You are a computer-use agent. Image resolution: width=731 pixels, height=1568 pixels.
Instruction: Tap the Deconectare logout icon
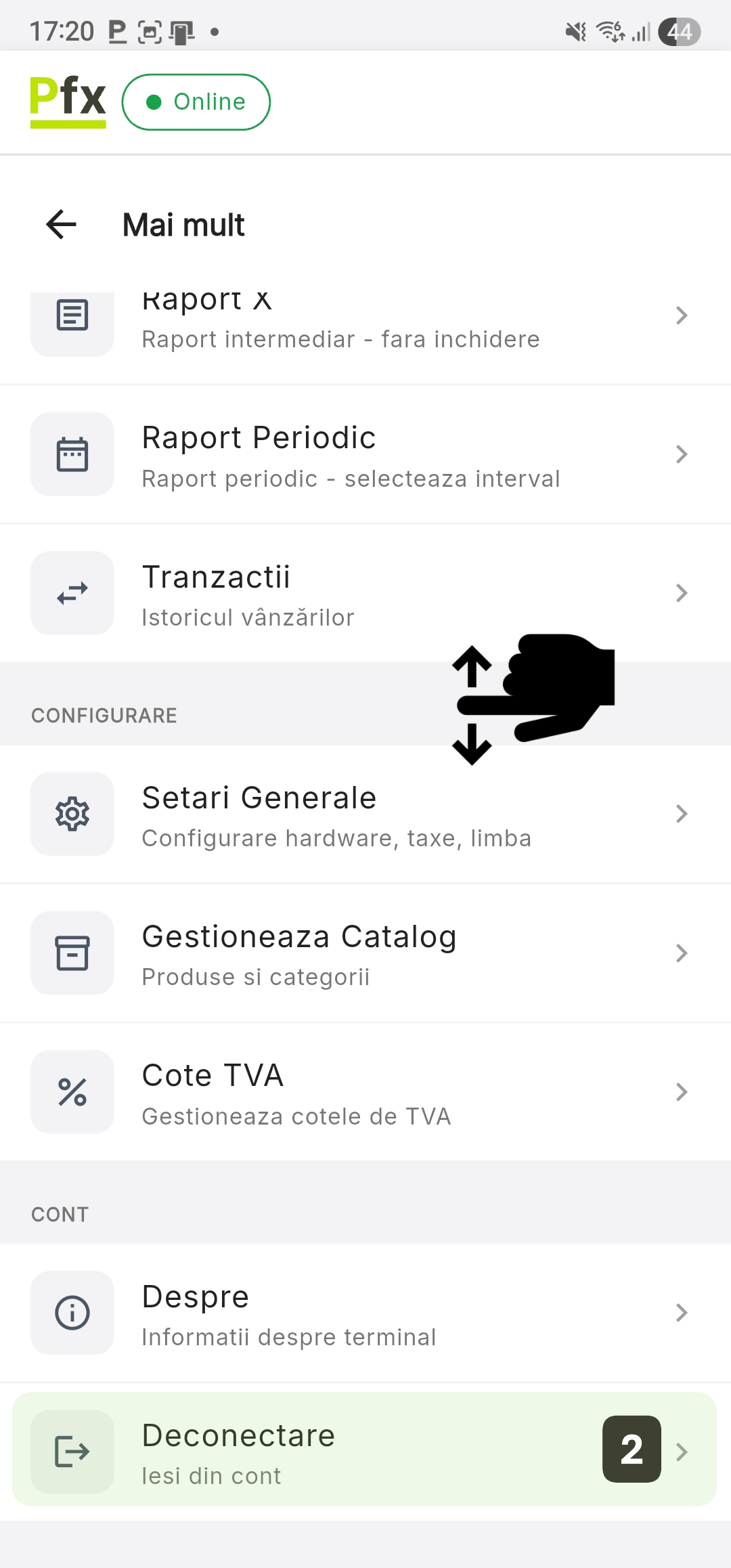click(x=72, y=1452)
